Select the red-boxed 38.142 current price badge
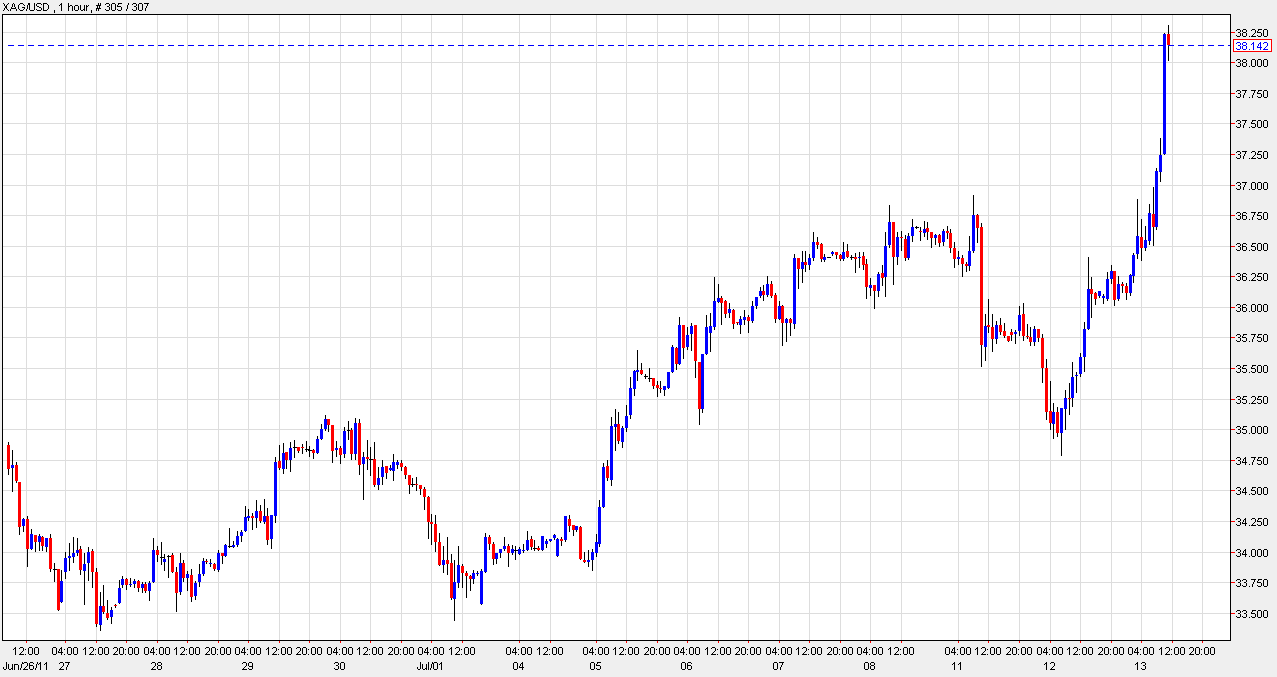Viewport: 1277px width, 677px height. (x=1250, y=45)
